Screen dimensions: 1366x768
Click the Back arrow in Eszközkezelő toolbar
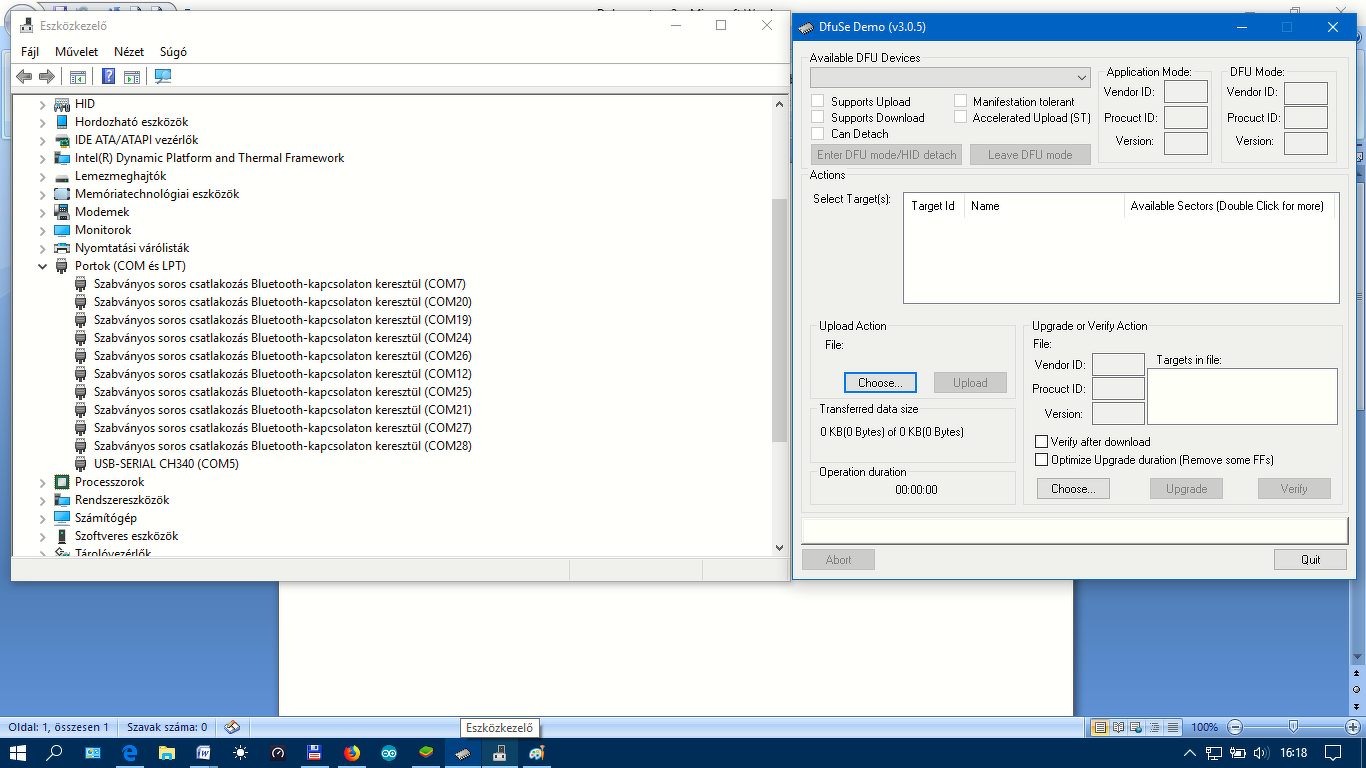click(24, 77)
